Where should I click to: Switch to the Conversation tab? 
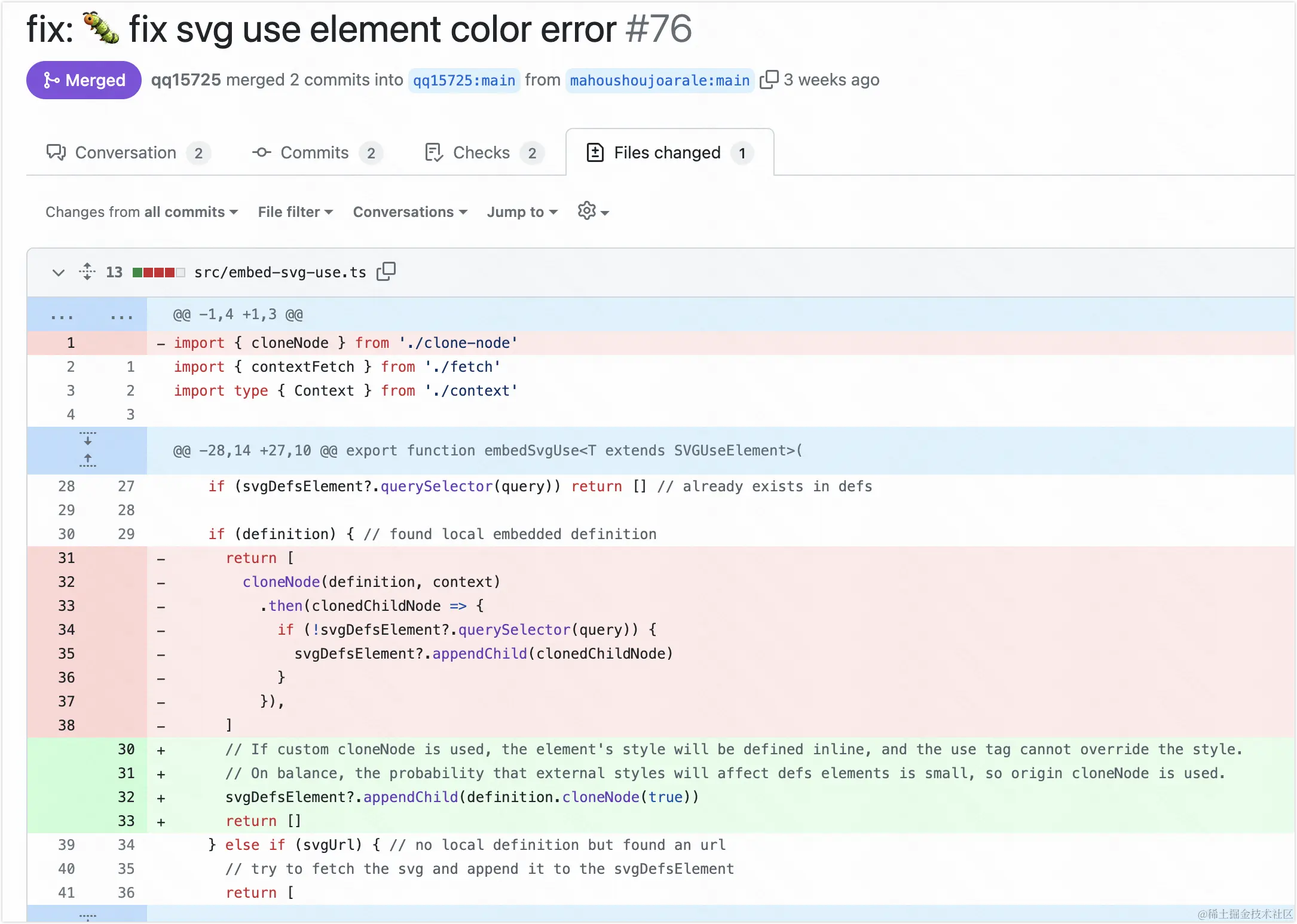point(126,153)
